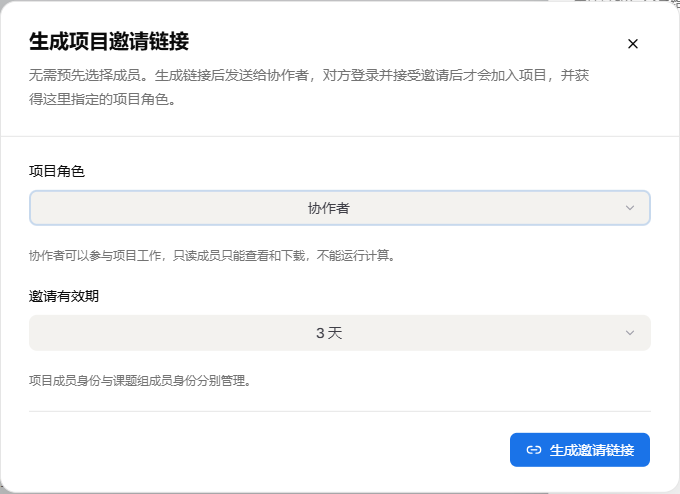Image resolution: width=680 pixels, height=494 pixels.
Task: Open the 邀请有效期 dropdown showing 3 天
Action: (340, 333)
